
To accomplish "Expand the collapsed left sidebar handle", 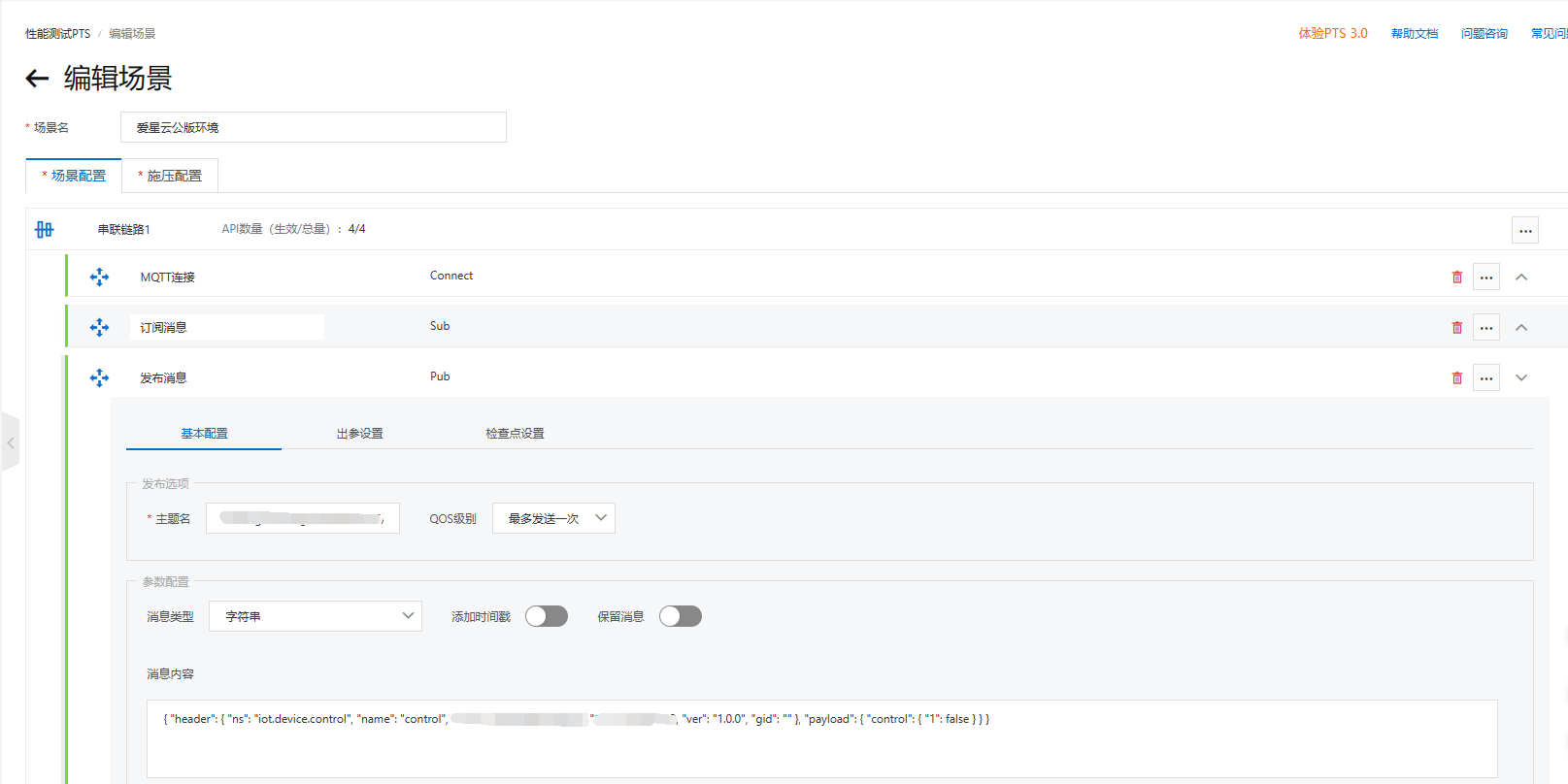I will tap(11, 442).
